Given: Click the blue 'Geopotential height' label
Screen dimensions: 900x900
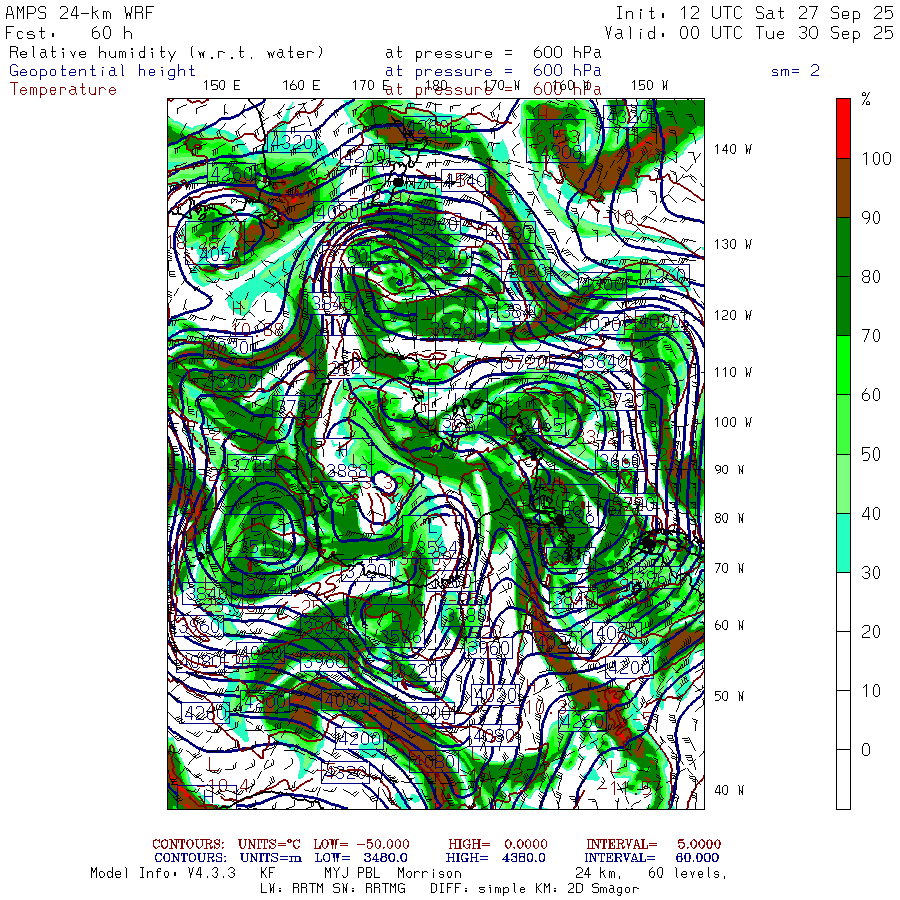Looking at the screenshot, I should click(102, 71).
